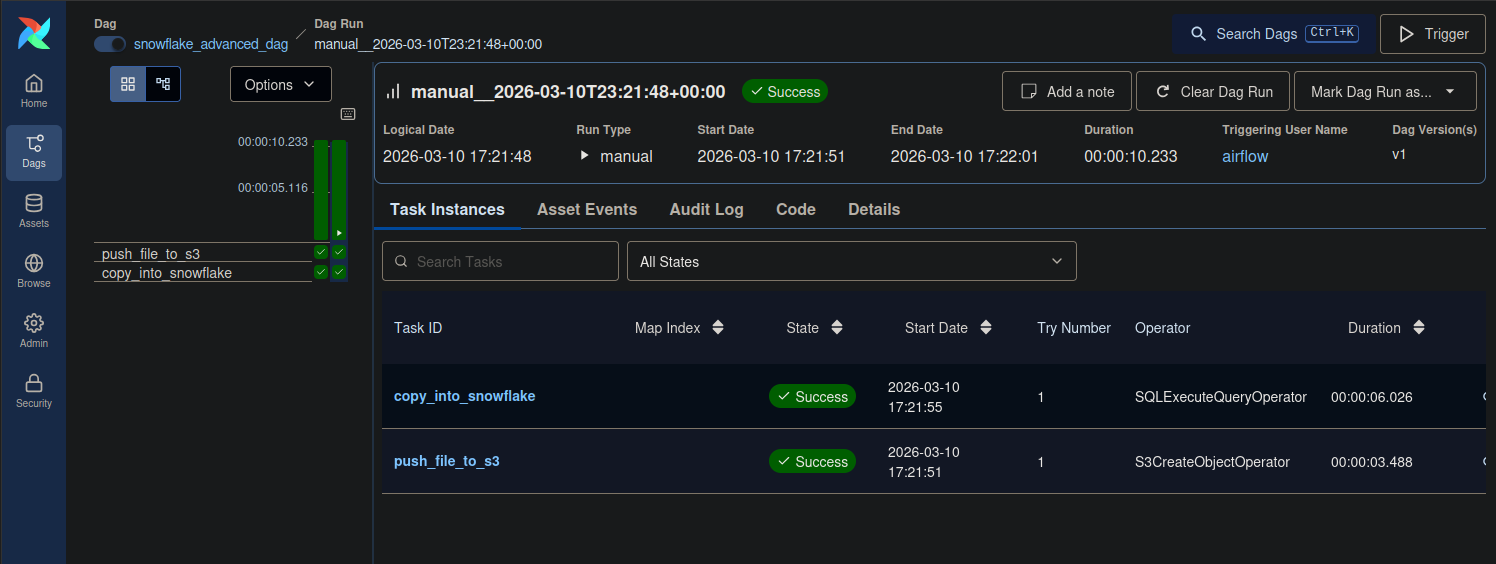Switch to graph view icon

click(163, 84)
